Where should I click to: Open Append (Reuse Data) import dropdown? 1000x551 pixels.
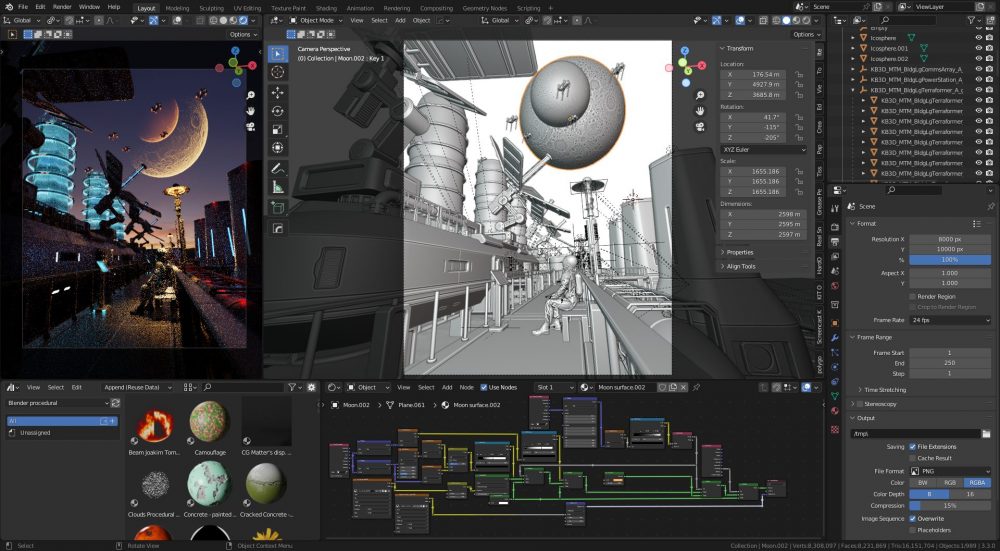(x=136, y=387)
